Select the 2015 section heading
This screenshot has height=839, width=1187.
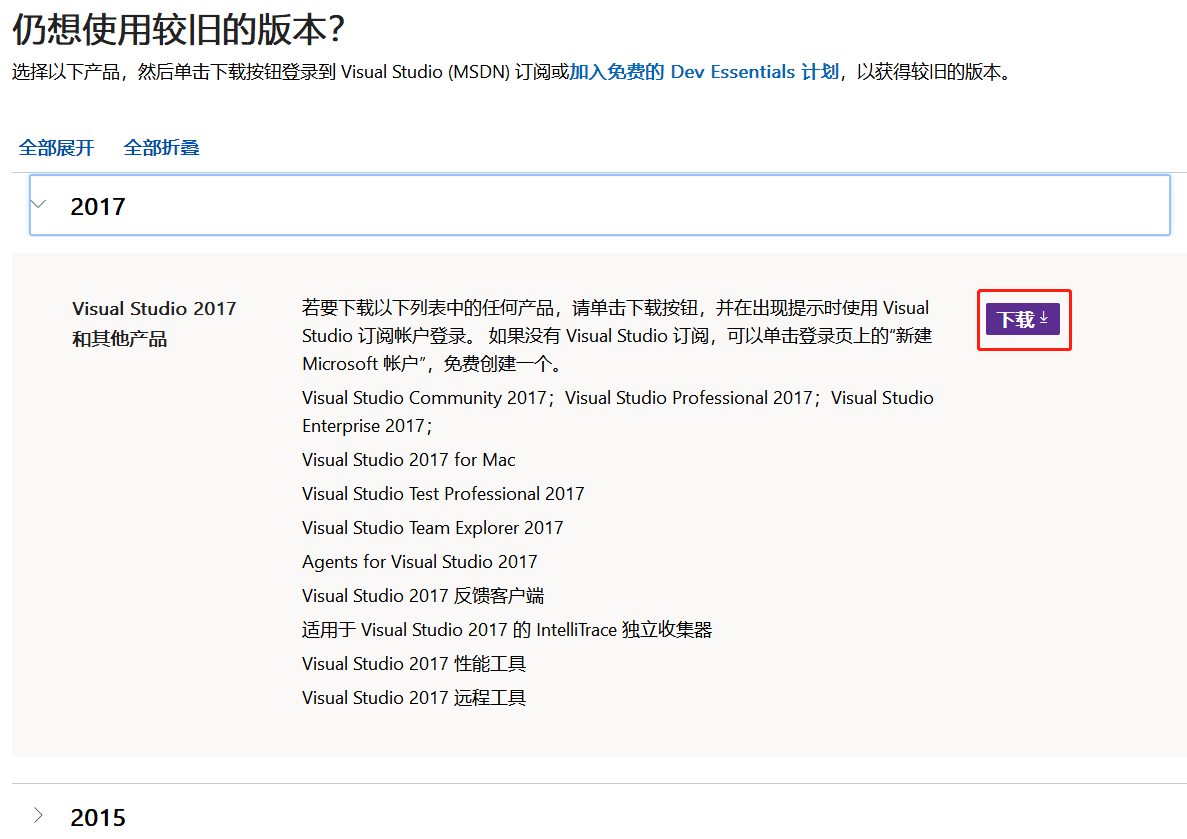click(98, 818)
